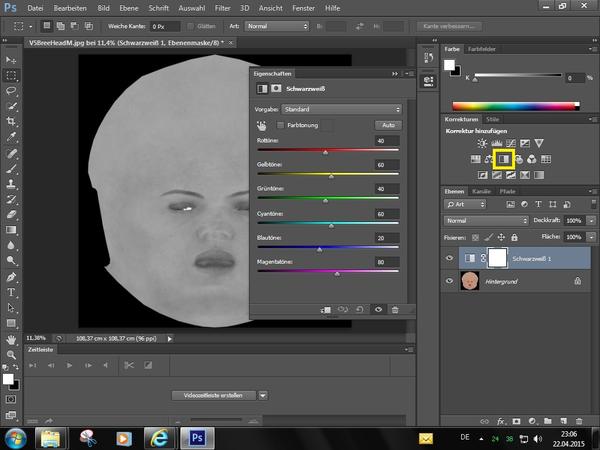Screen dimensions: 600x450
Task: Reset adjustment to defaults in Properties
Action: (x=360, y=310)
